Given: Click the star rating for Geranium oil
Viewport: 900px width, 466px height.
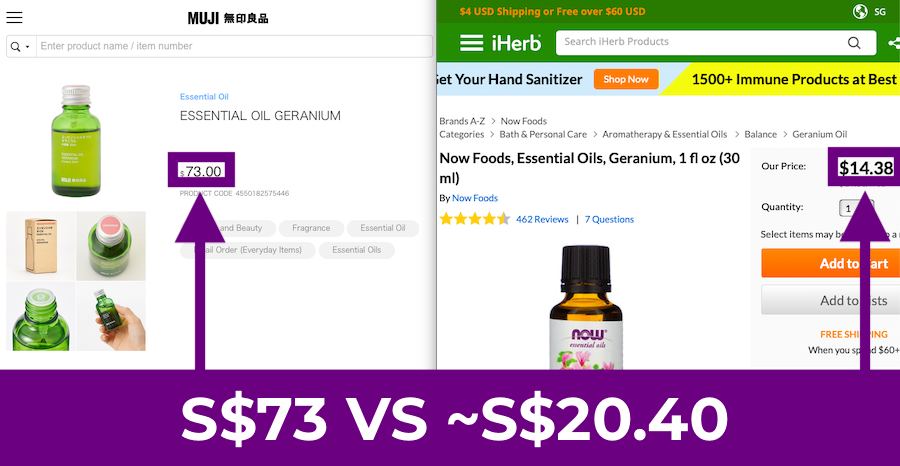Looking at the screenshot, I should point(475,219).
